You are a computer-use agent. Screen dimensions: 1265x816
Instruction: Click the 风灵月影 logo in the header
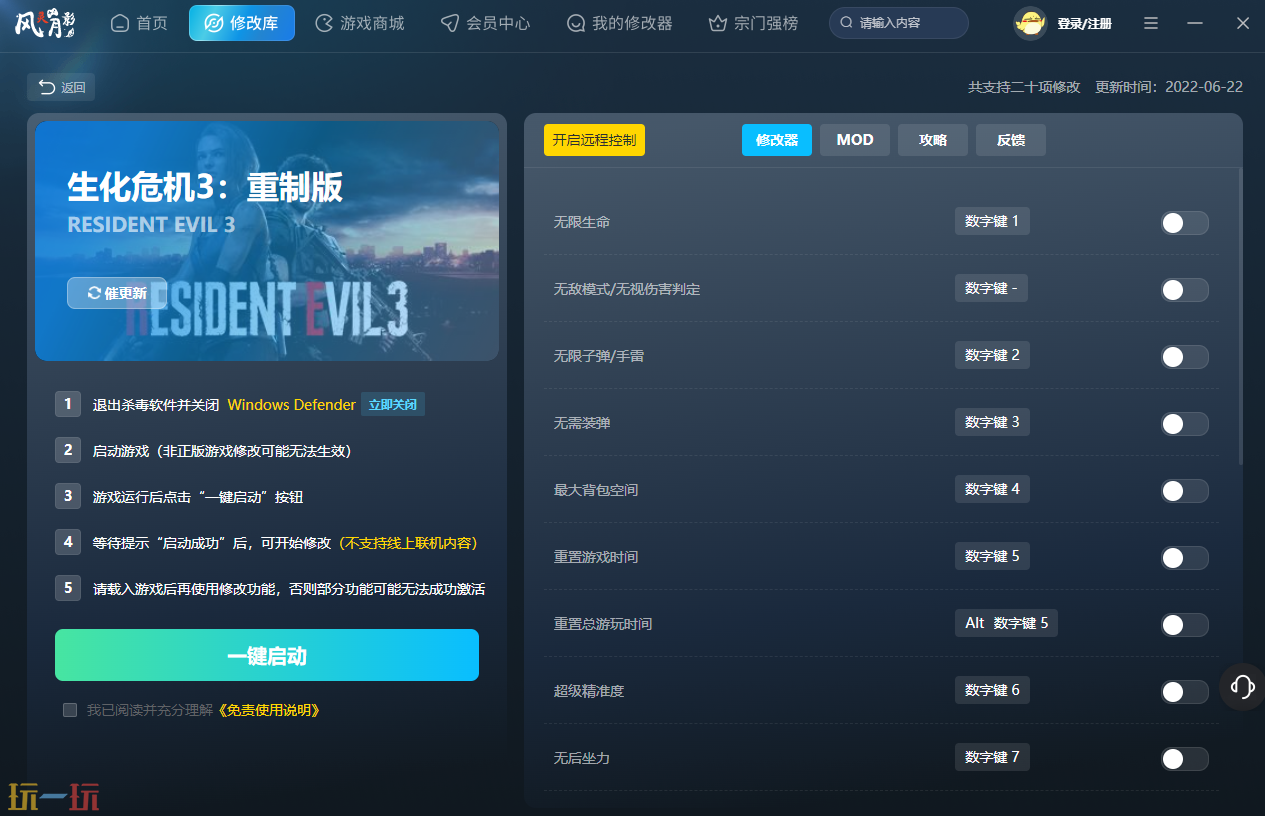point(45,22)
